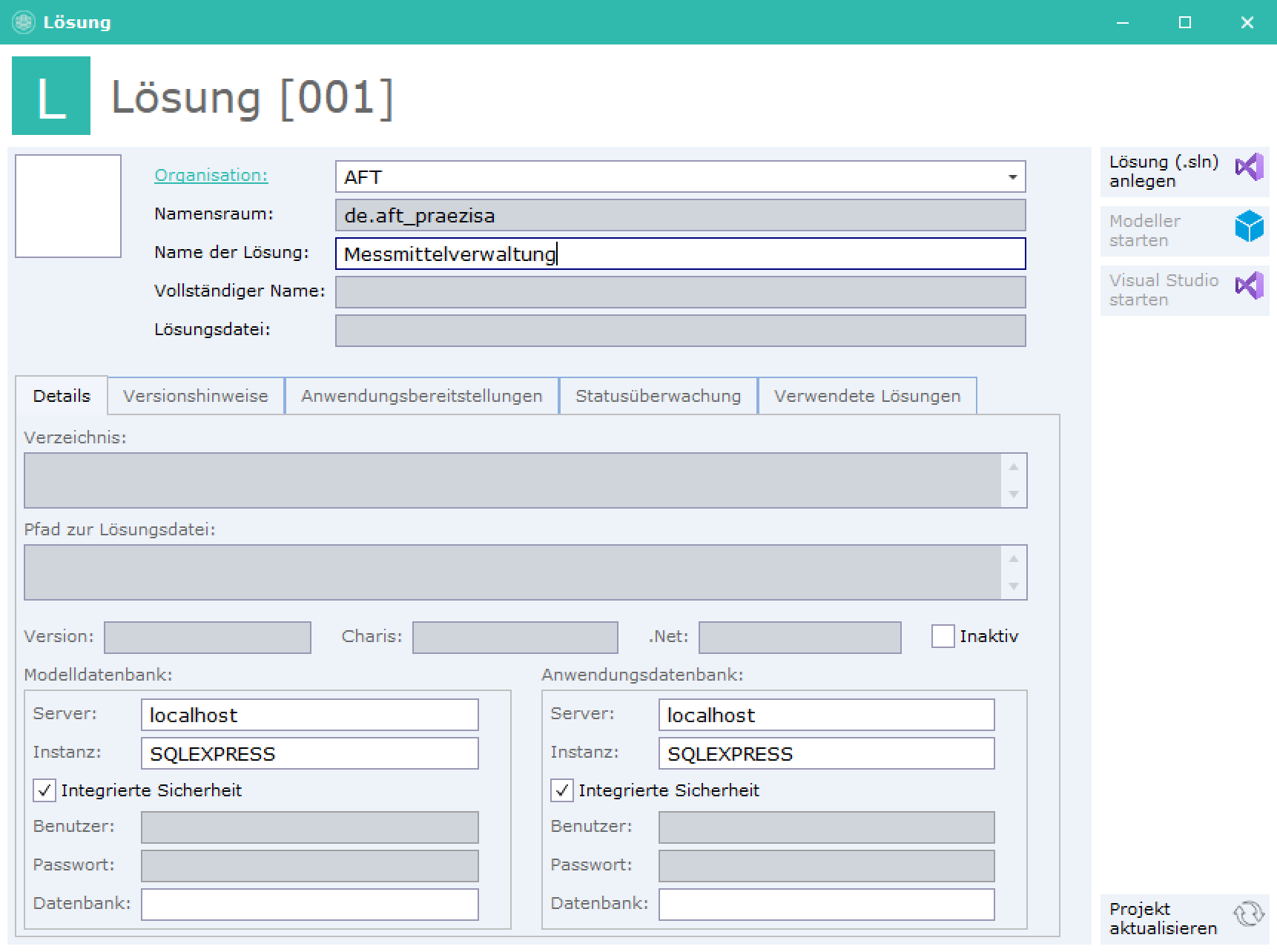Click the Anwendungsdatenbank Server field
This screenshot has width=1277, height=952.
[x=827, y=715]
